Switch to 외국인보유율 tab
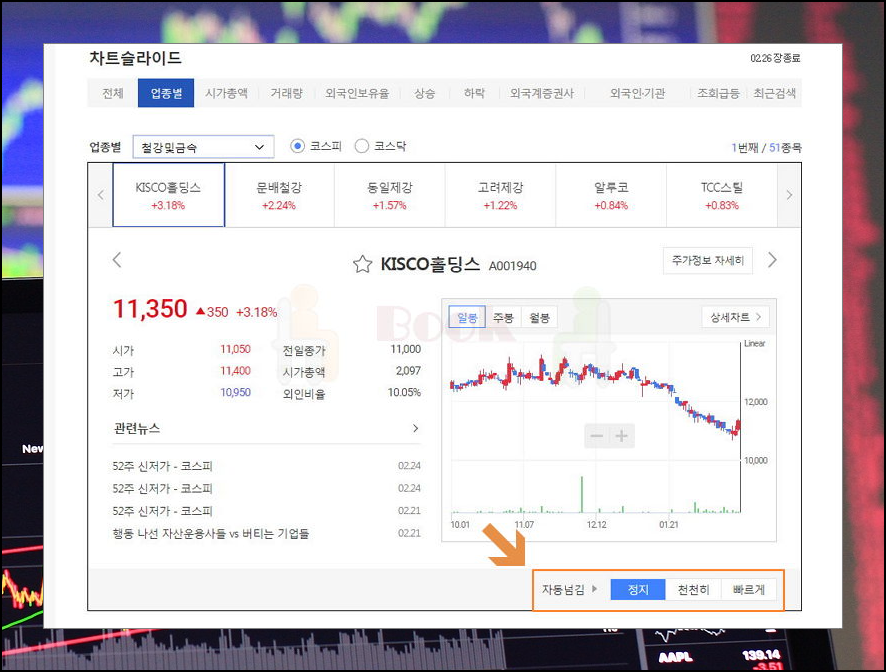 coord(357,93)
